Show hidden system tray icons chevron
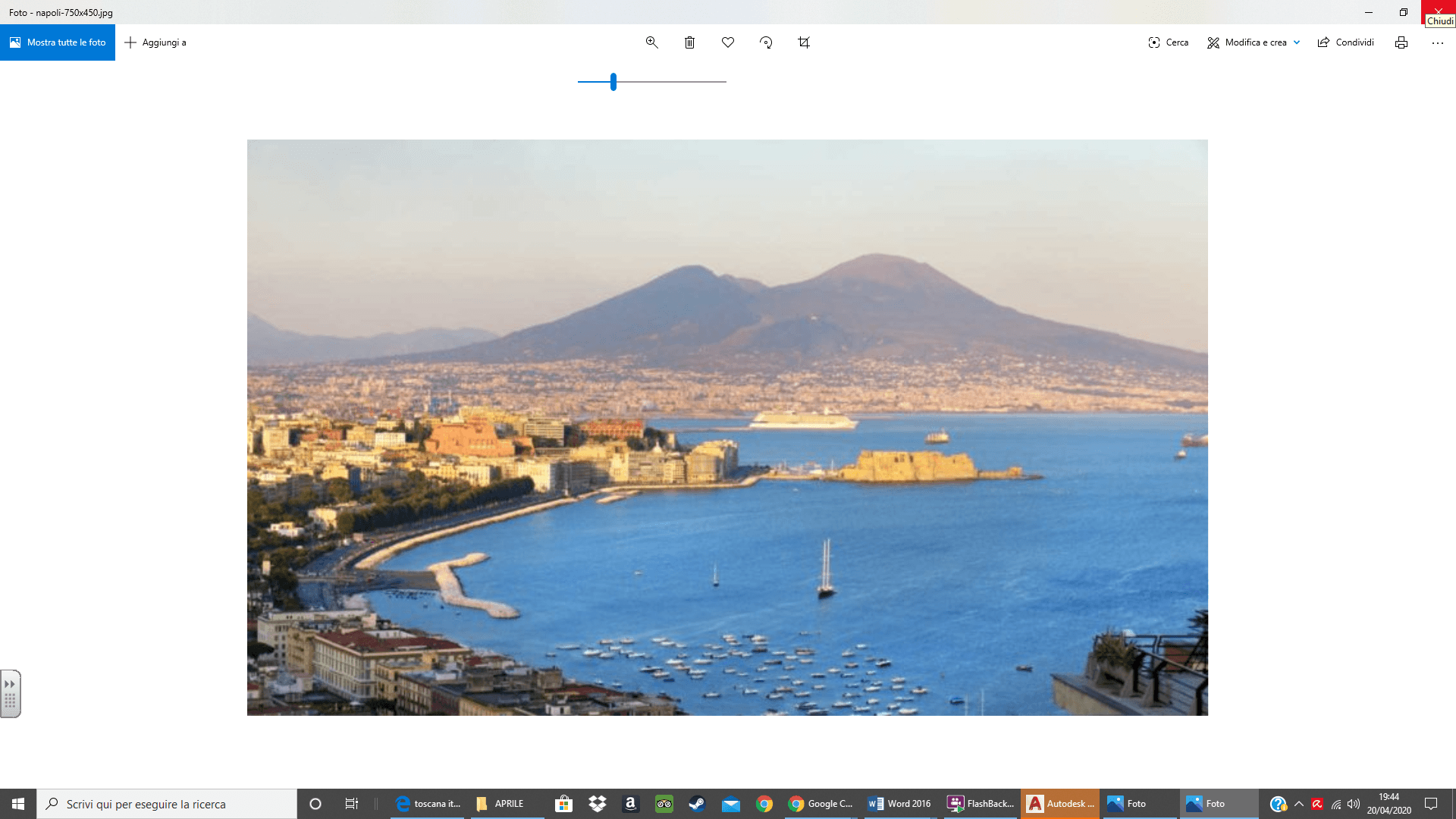Screen dimensions: 1456x819 (1298, 804)
